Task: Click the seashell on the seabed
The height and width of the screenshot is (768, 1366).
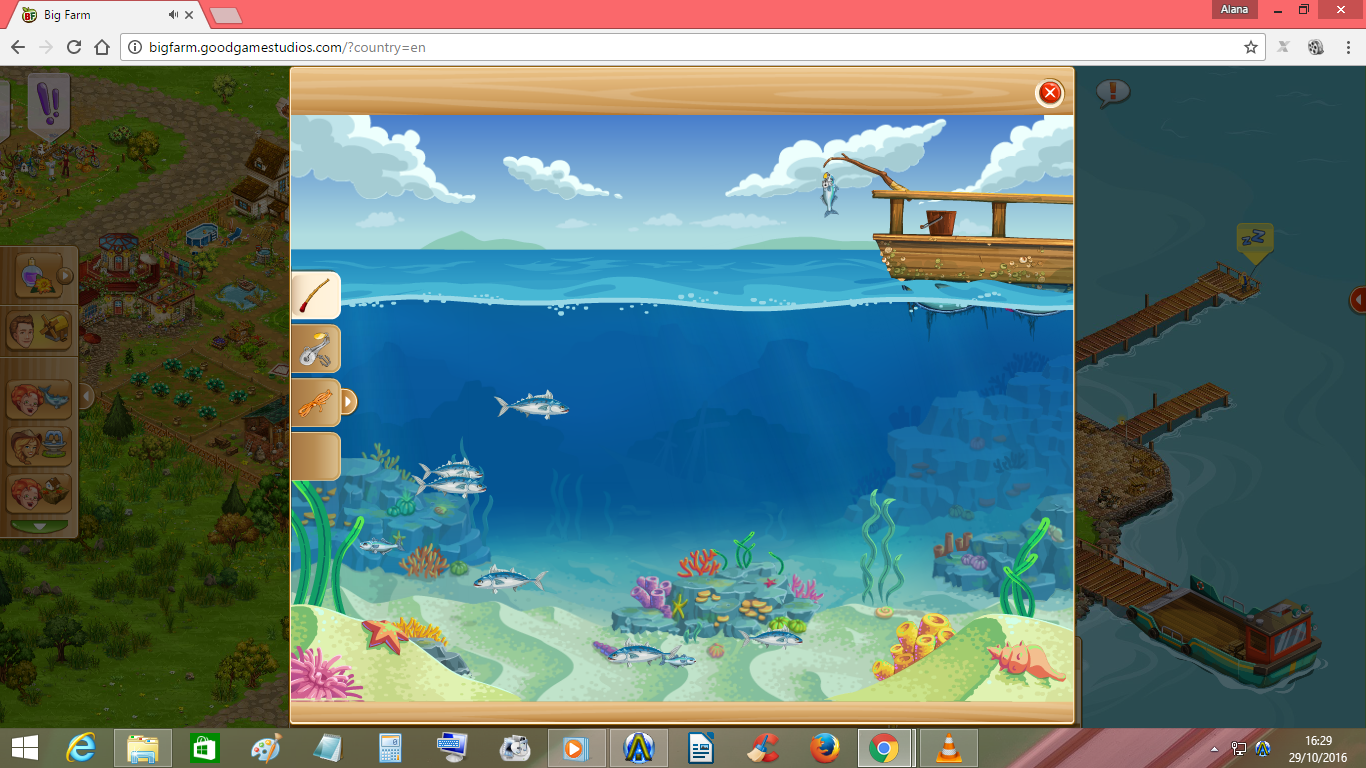Action: (1025, 661)
